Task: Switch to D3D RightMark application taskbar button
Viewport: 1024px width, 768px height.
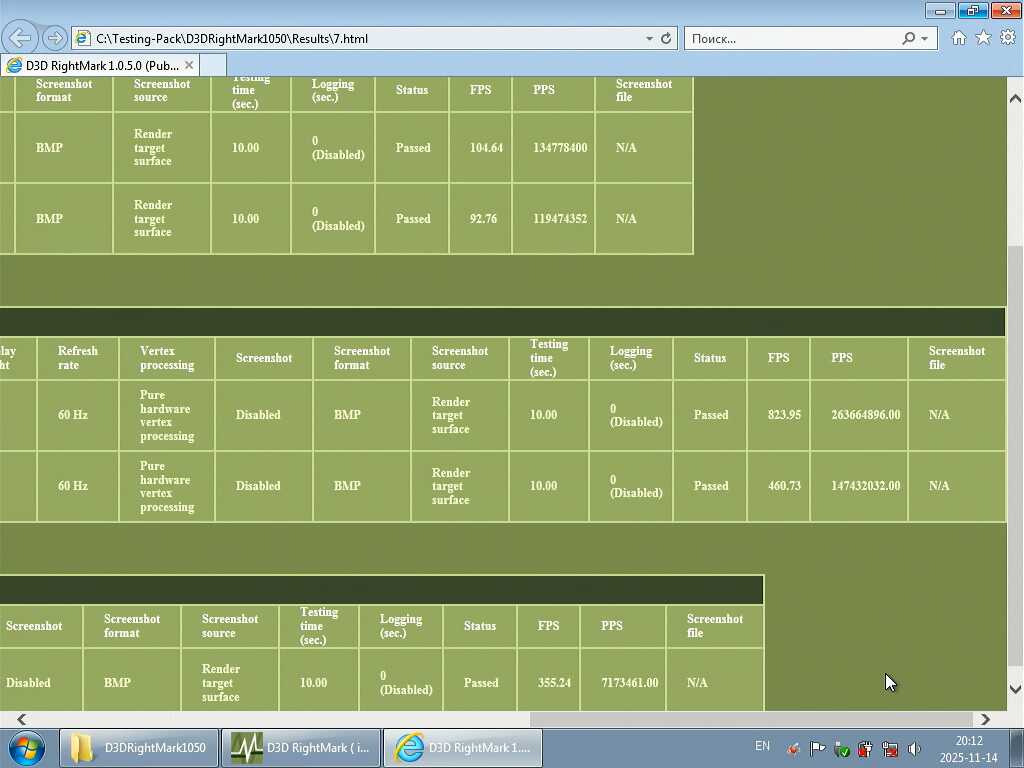Action: coord(300,748)
